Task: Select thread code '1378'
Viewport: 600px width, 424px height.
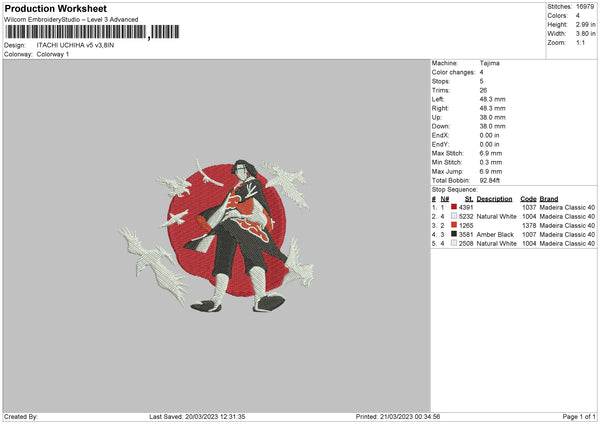Action: [529, 225]
